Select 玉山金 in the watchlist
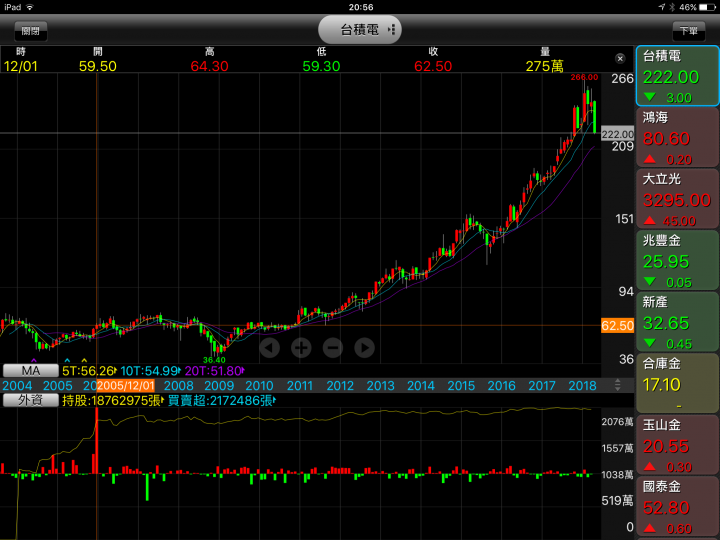 (x=677, y=444)
